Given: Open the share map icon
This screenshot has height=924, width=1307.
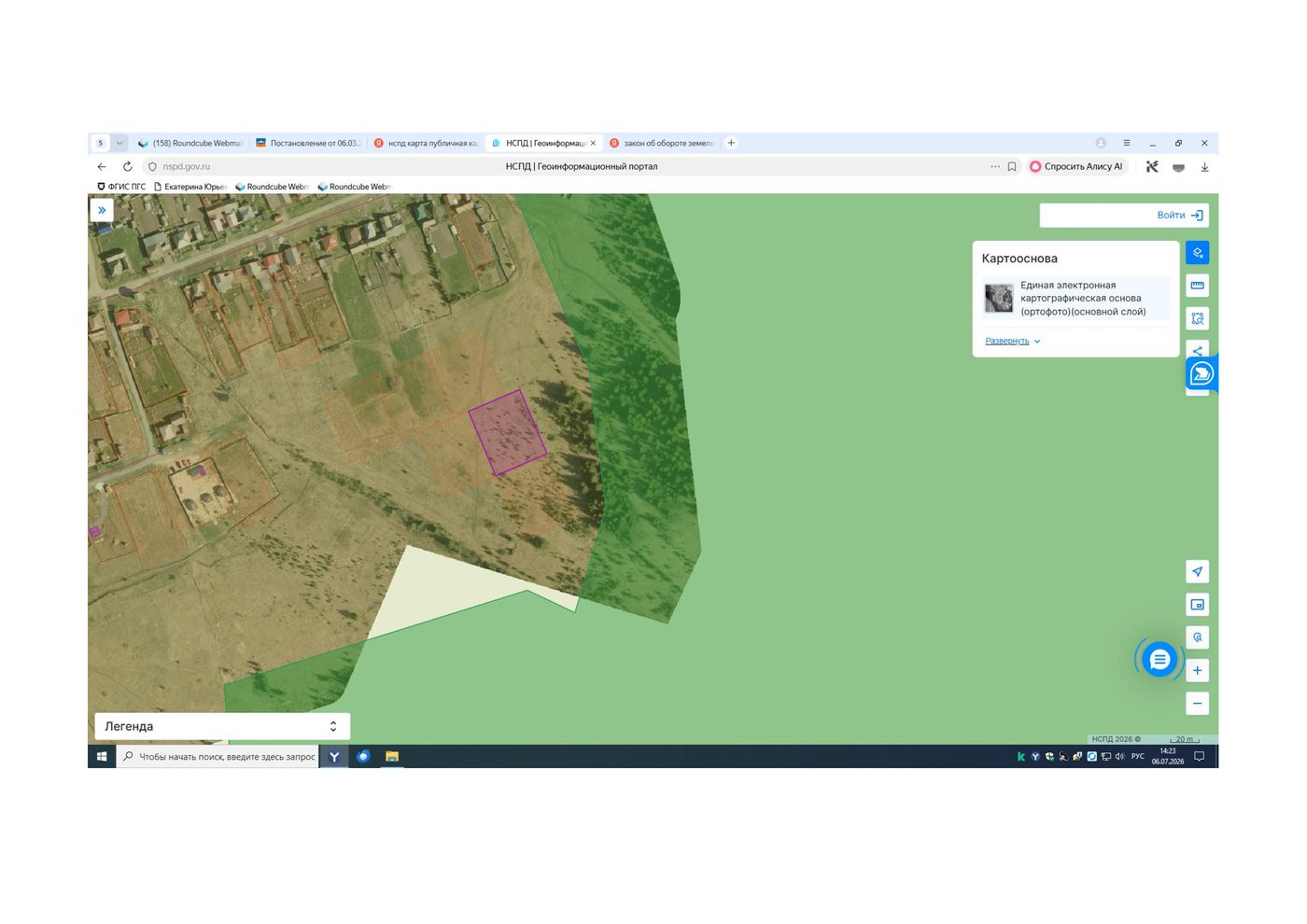Looking at the screenshot, I should [1197, 349].
